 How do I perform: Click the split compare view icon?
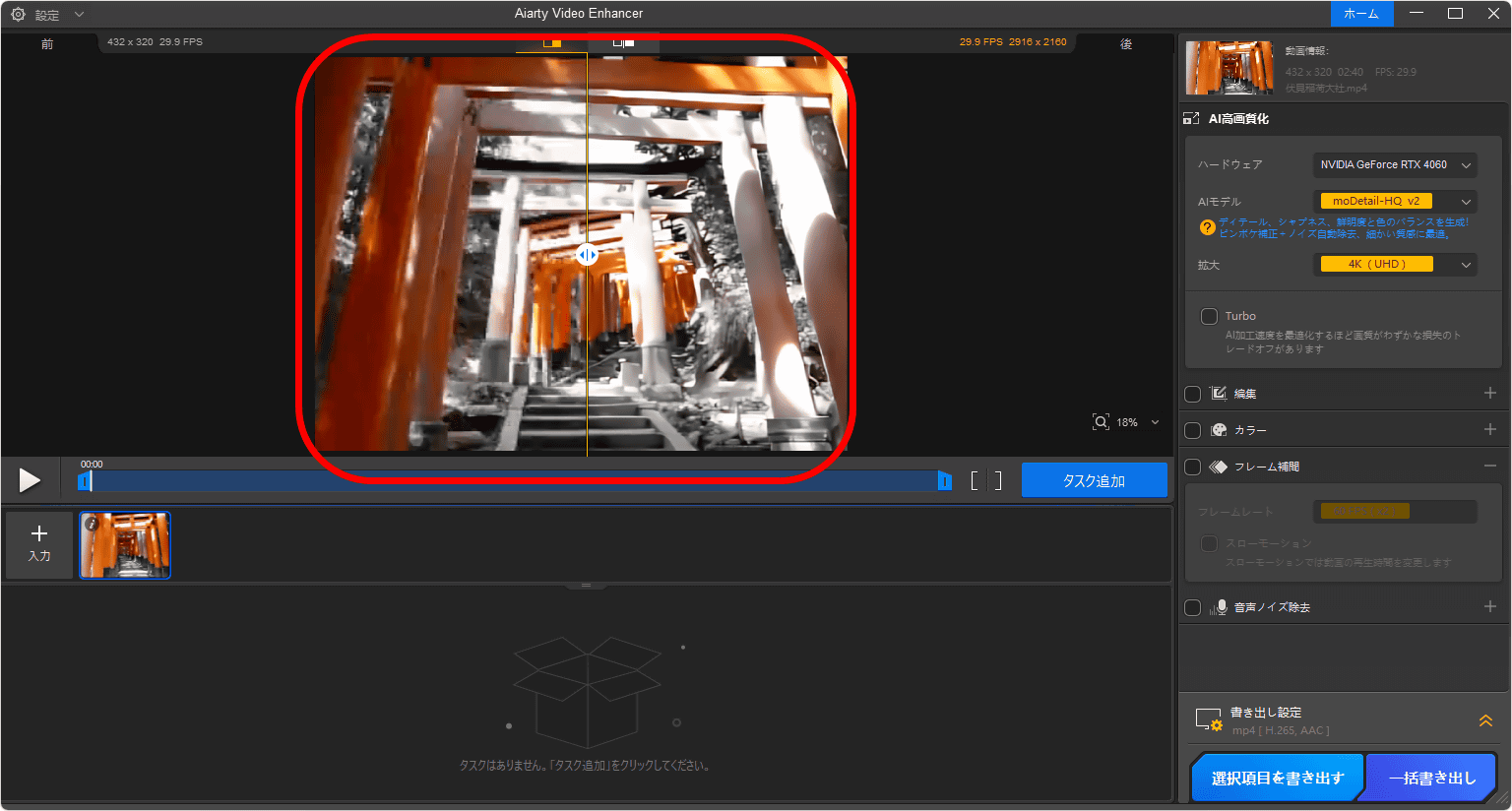coord(552,42)
